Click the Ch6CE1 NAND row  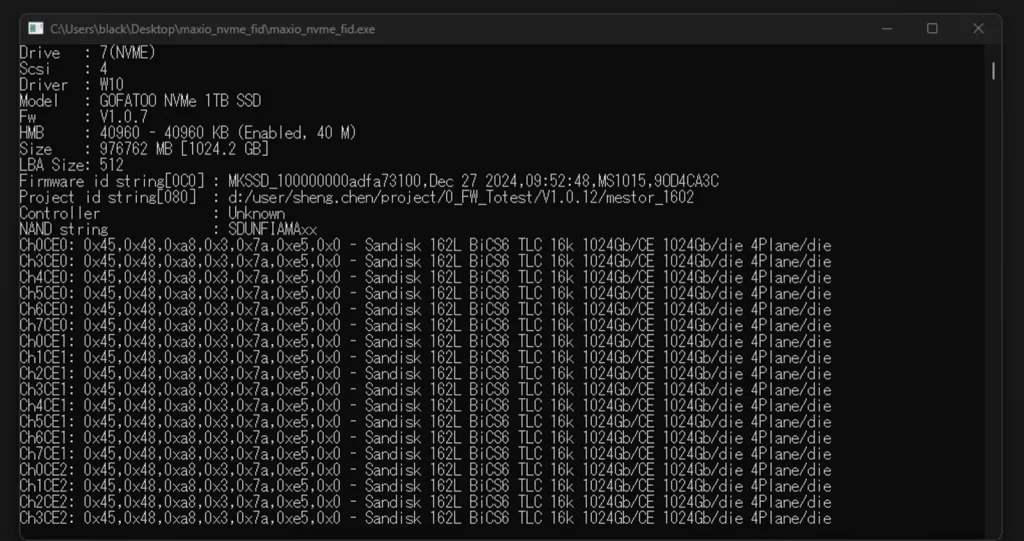coord(425,438)
